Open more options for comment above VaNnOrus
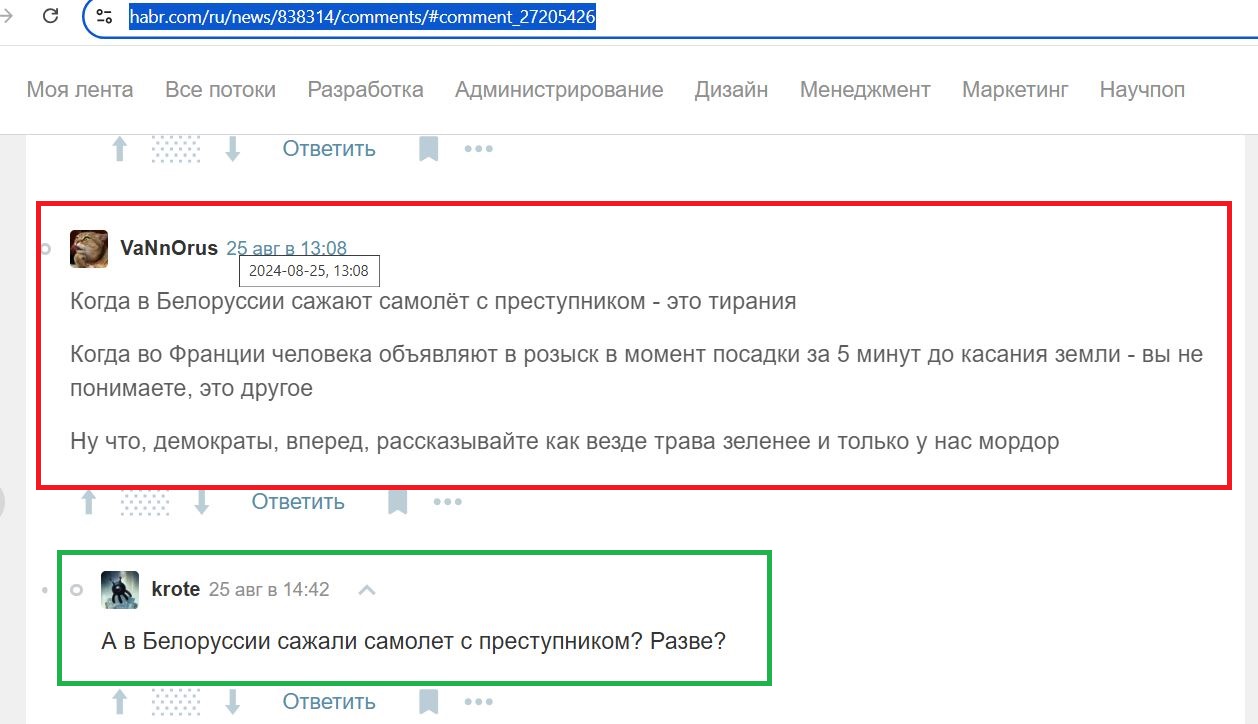 point(479,149)
